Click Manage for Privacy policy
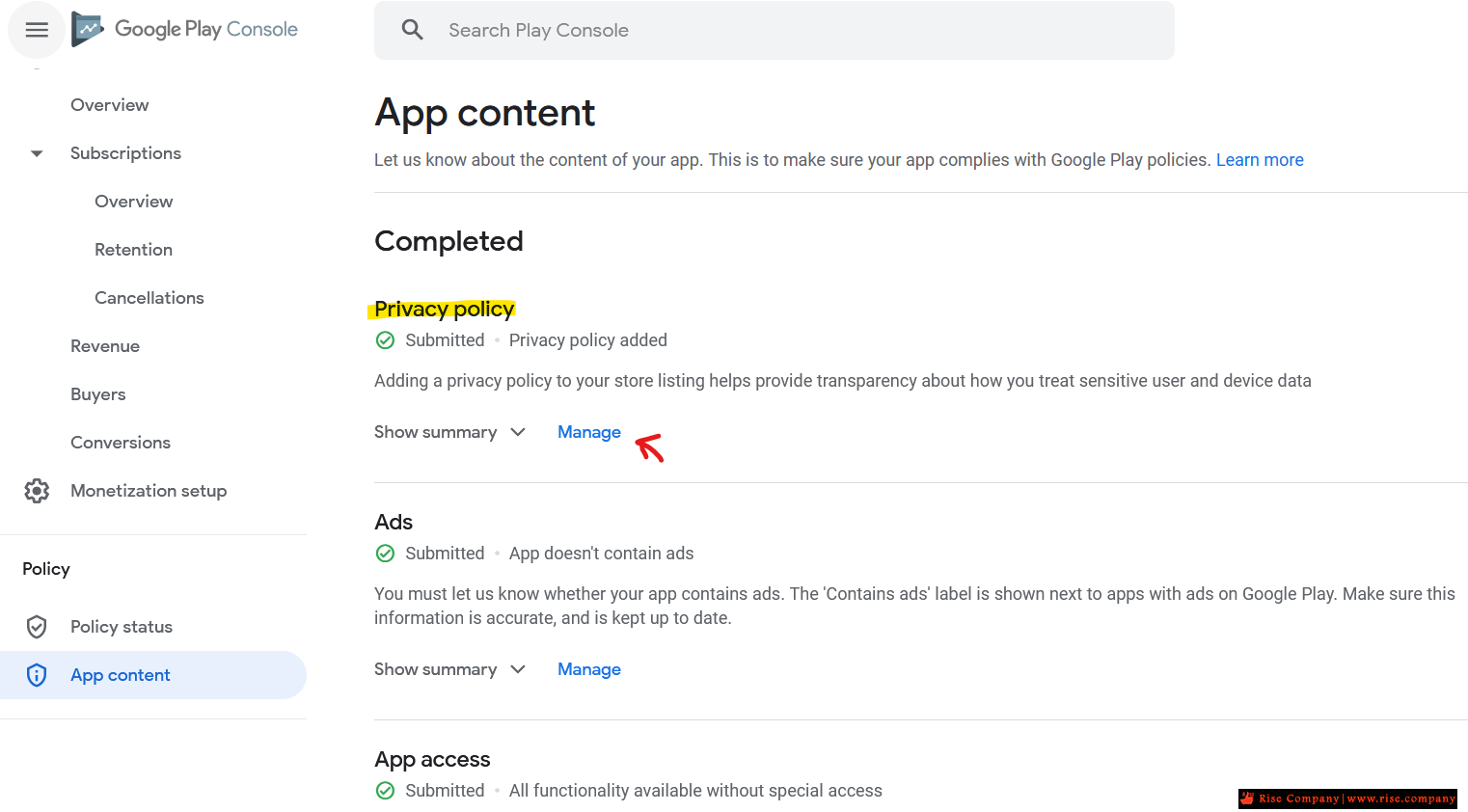Screen dimensions: 1468x812 tap(589, 432)
